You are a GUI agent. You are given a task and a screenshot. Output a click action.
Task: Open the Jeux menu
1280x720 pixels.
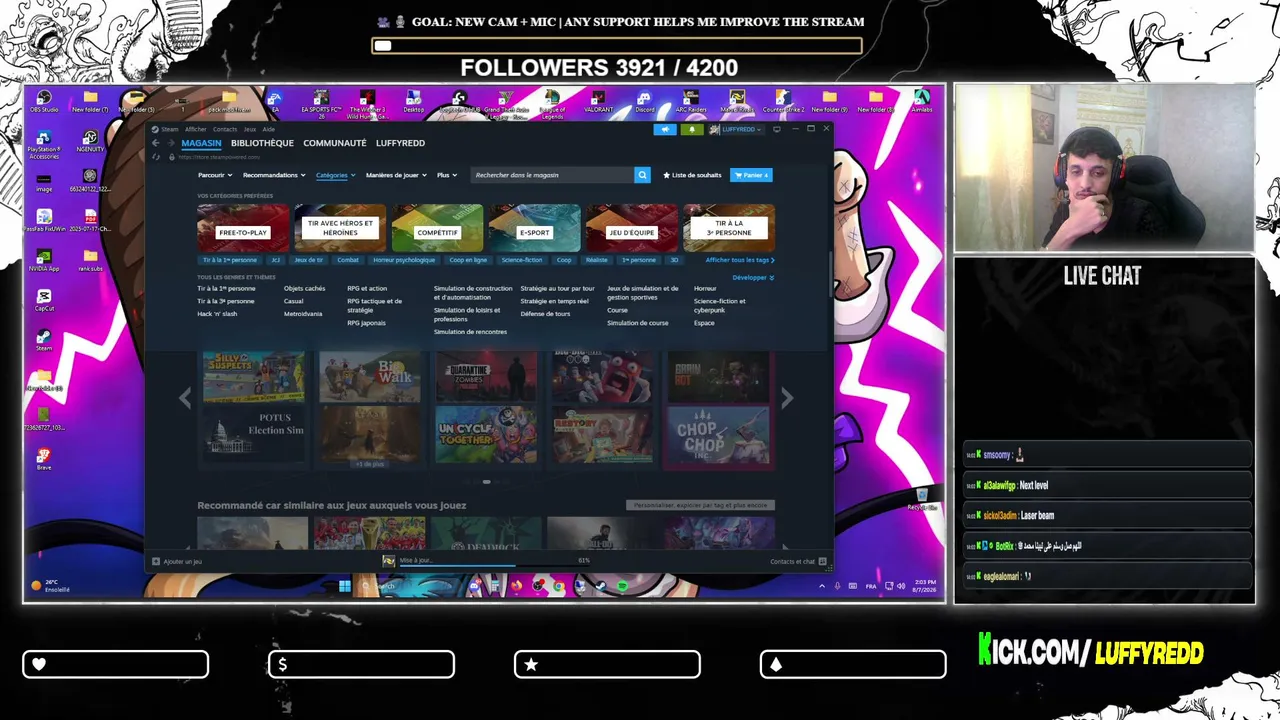(x=250, y=129)
